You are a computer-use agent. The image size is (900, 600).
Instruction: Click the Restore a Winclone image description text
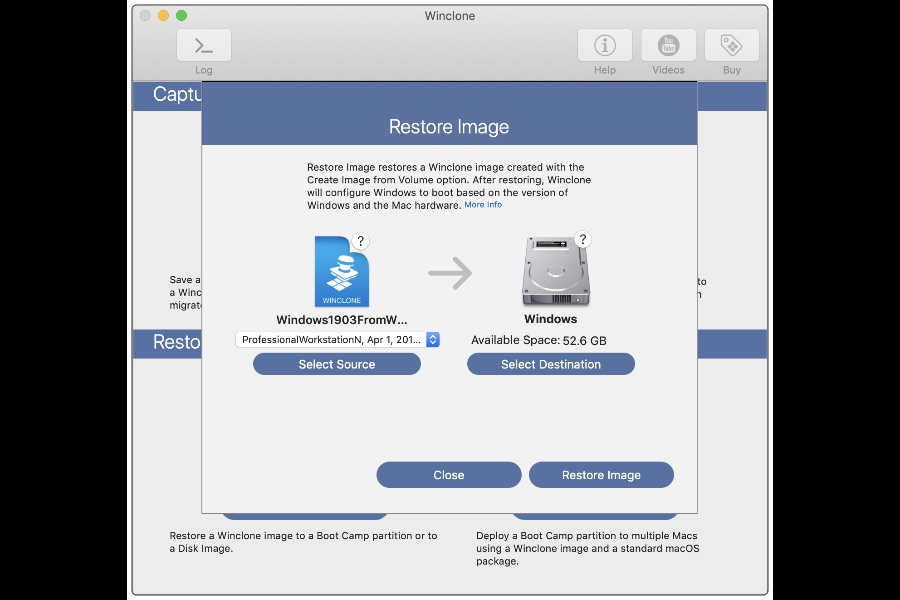303,542
